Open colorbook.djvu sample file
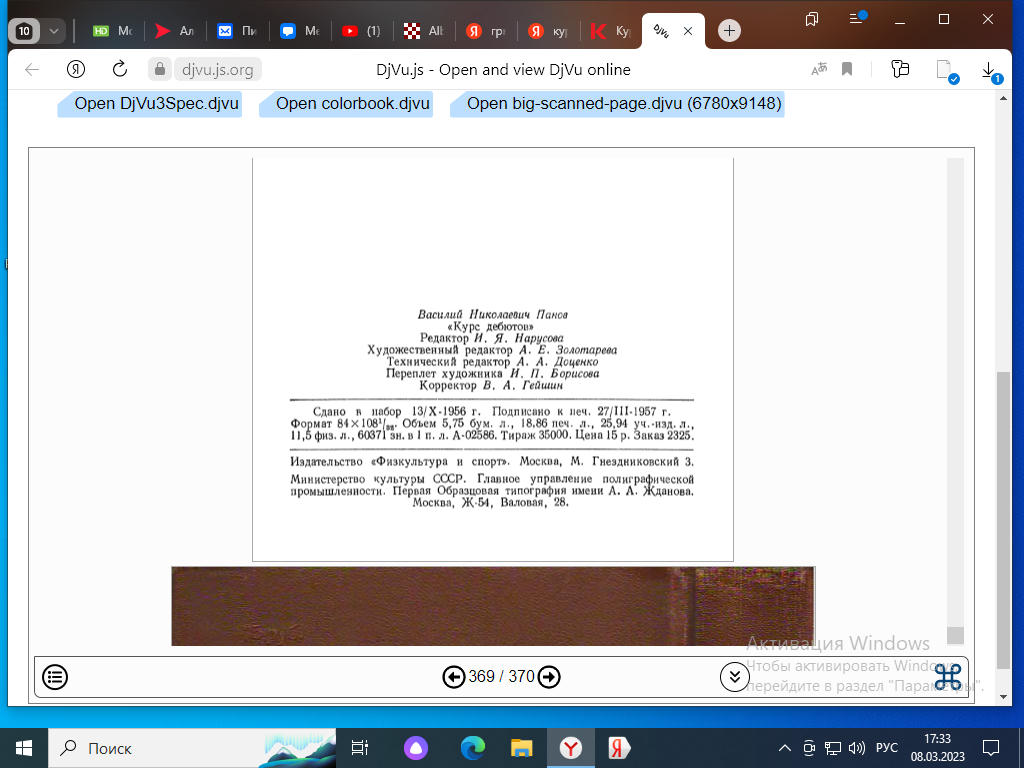Viewport: 1024px width, 768px height. pyautogui.click(x=346, y=104)
